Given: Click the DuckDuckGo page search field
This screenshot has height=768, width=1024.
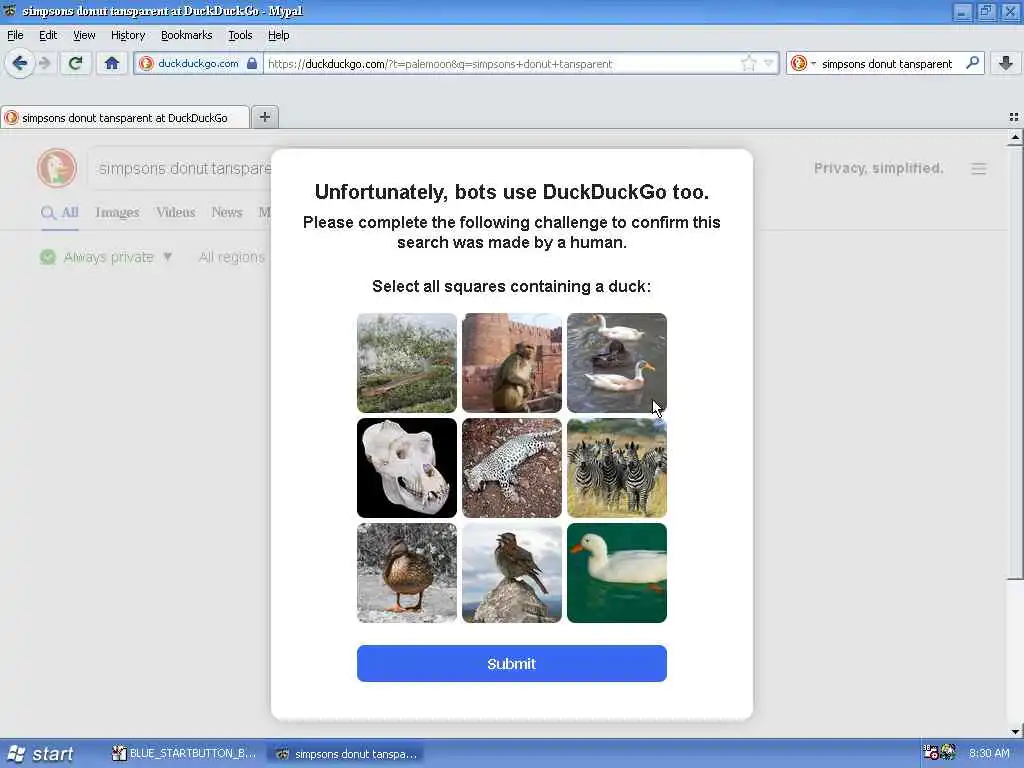Looking at the screenshot, I should pos(180,168).
